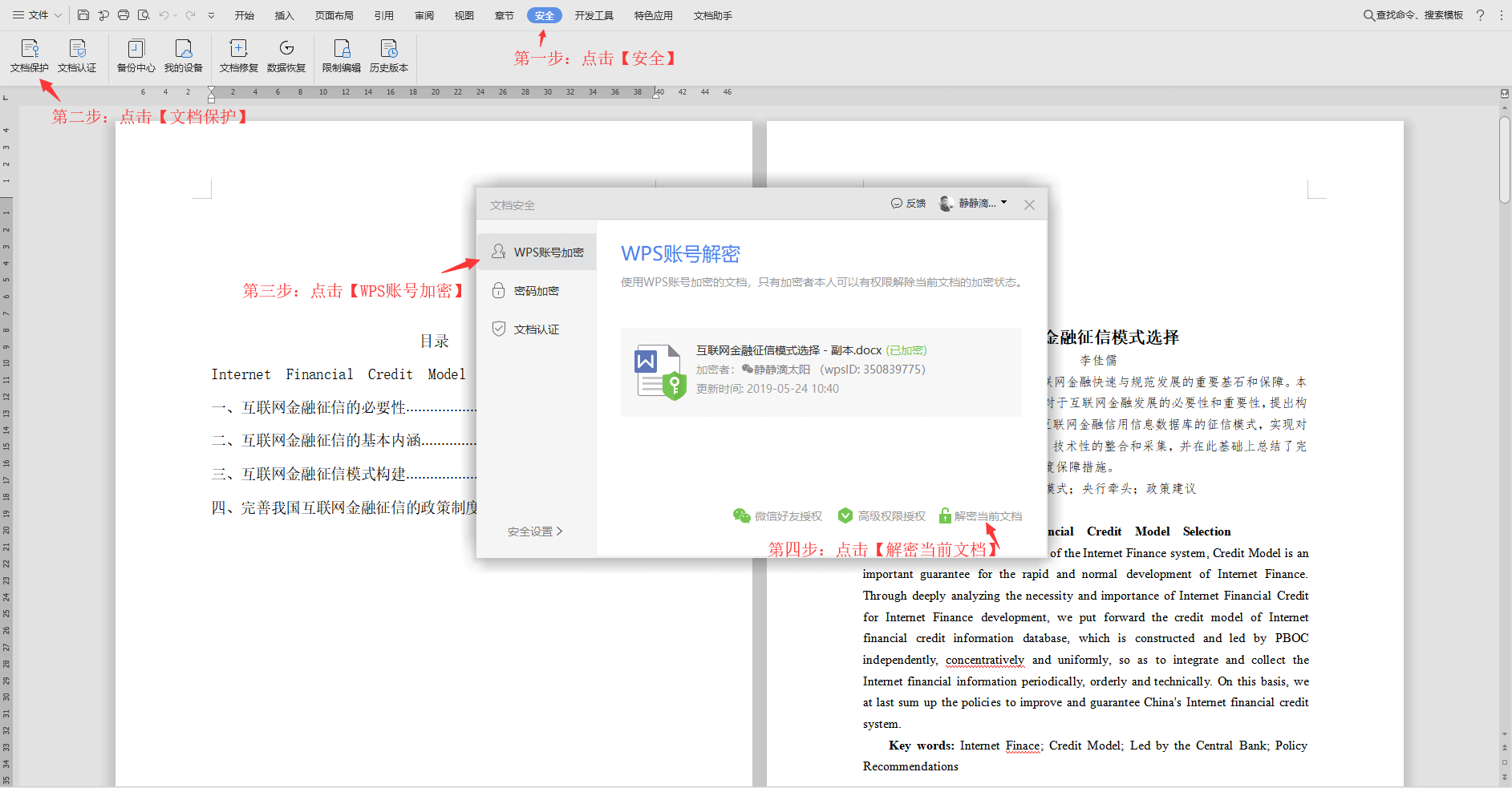
Task: Open the 文档认证 tool in ribbon
Action: 77,56
